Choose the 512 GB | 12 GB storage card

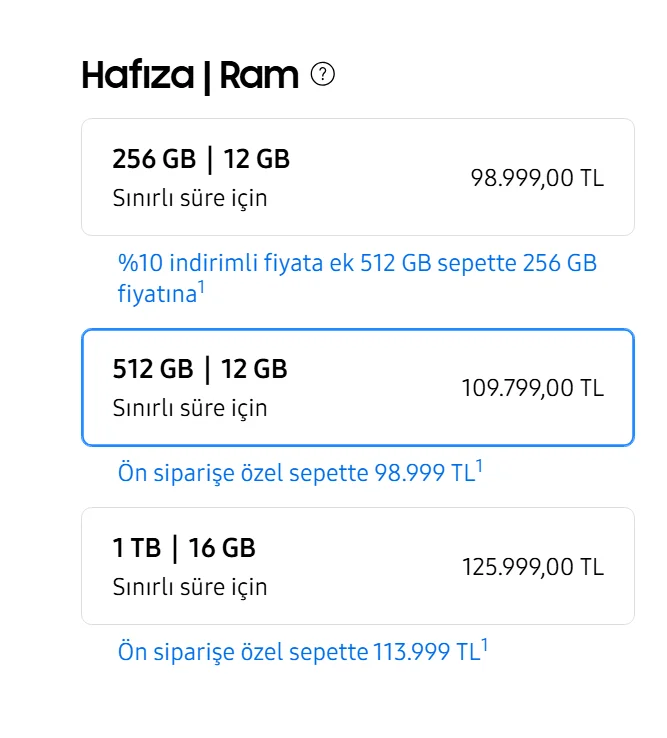[x=357, y=387]
